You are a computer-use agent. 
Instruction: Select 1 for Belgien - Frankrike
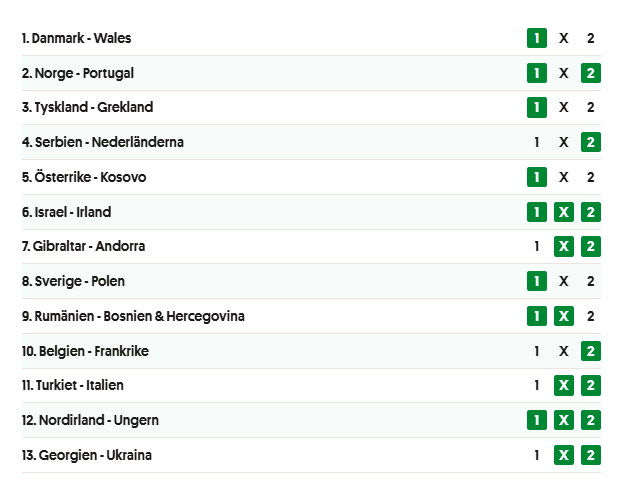[537, 351]
